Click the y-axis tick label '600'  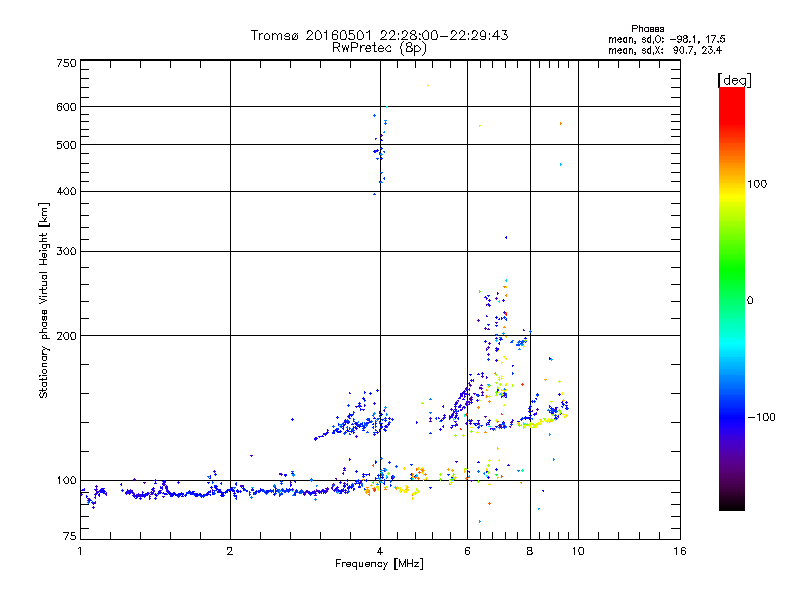pyautogui.click(x=66, y=107)
